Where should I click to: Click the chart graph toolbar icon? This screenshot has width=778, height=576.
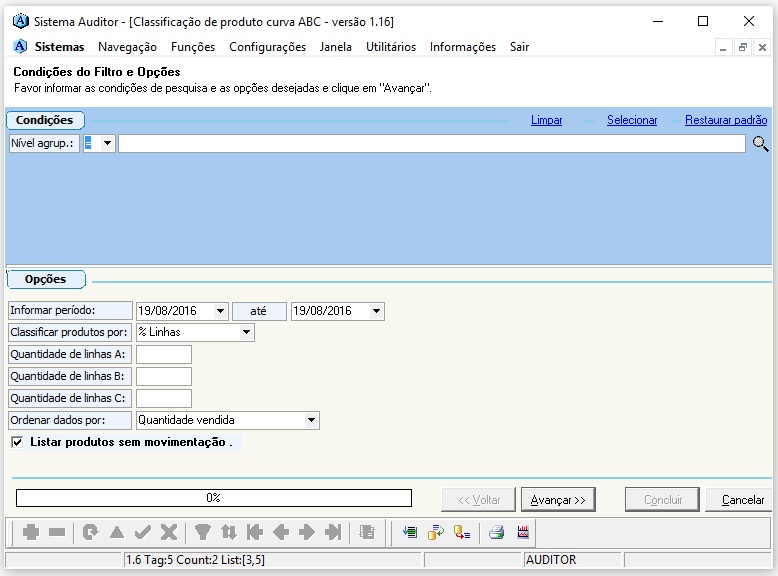(523, 532)
